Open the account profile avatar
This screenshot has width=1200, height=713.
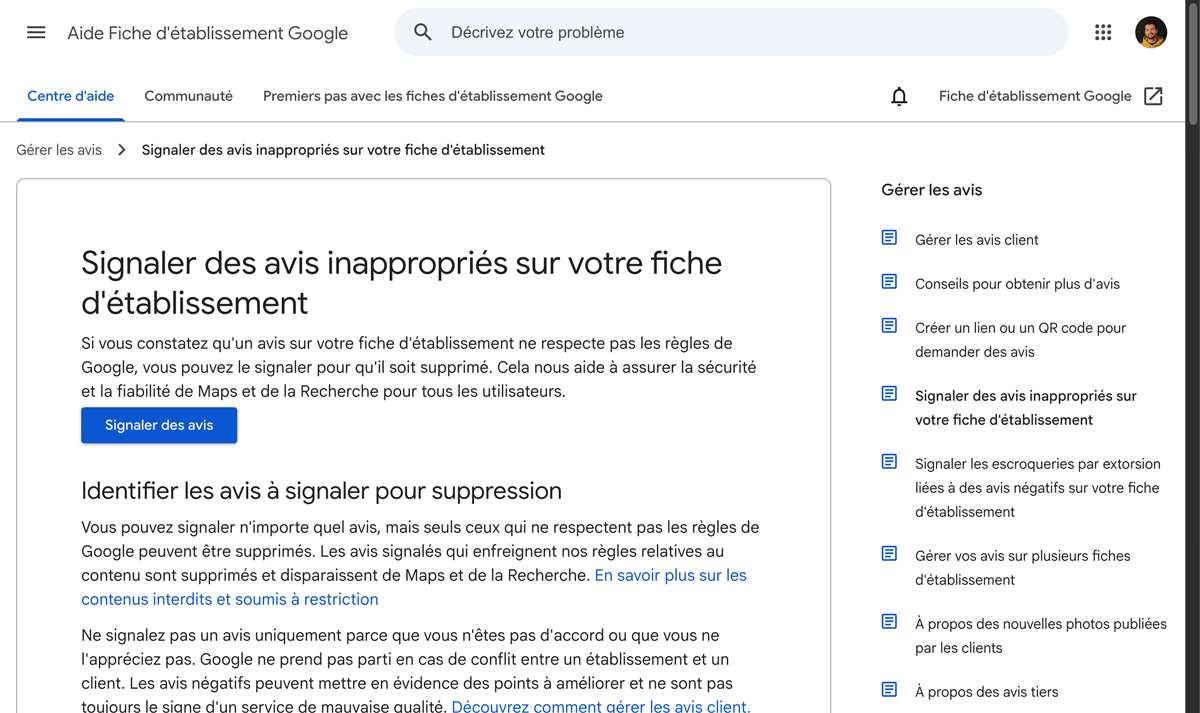coord(1151,32)
